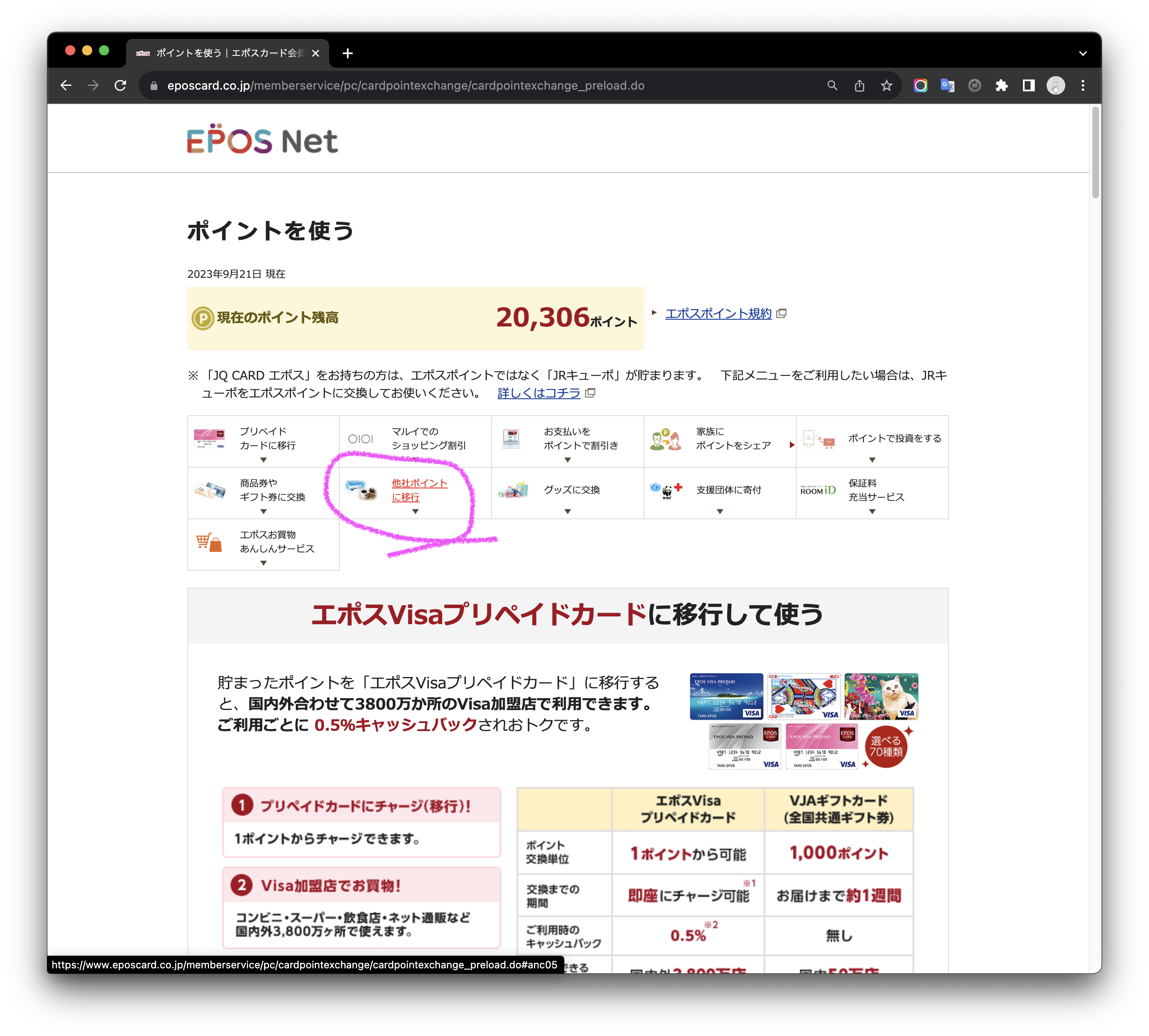This screenshot has height=1036, width=1149.
Task: Open Chrome's three-dot menu
Action: [x=1083, y=85]
